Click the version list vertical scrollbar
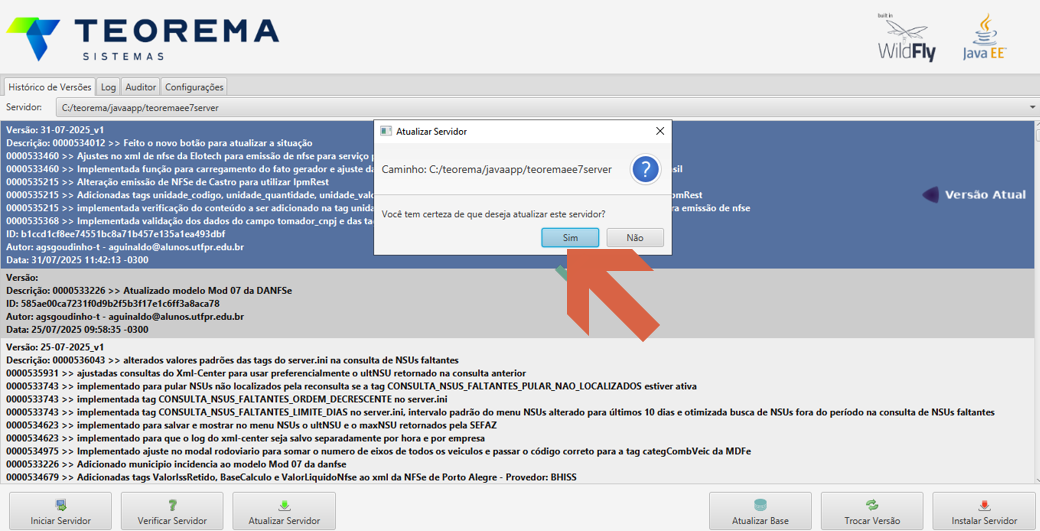The width and height of the screenshot is (1040, 531). 1037,302
